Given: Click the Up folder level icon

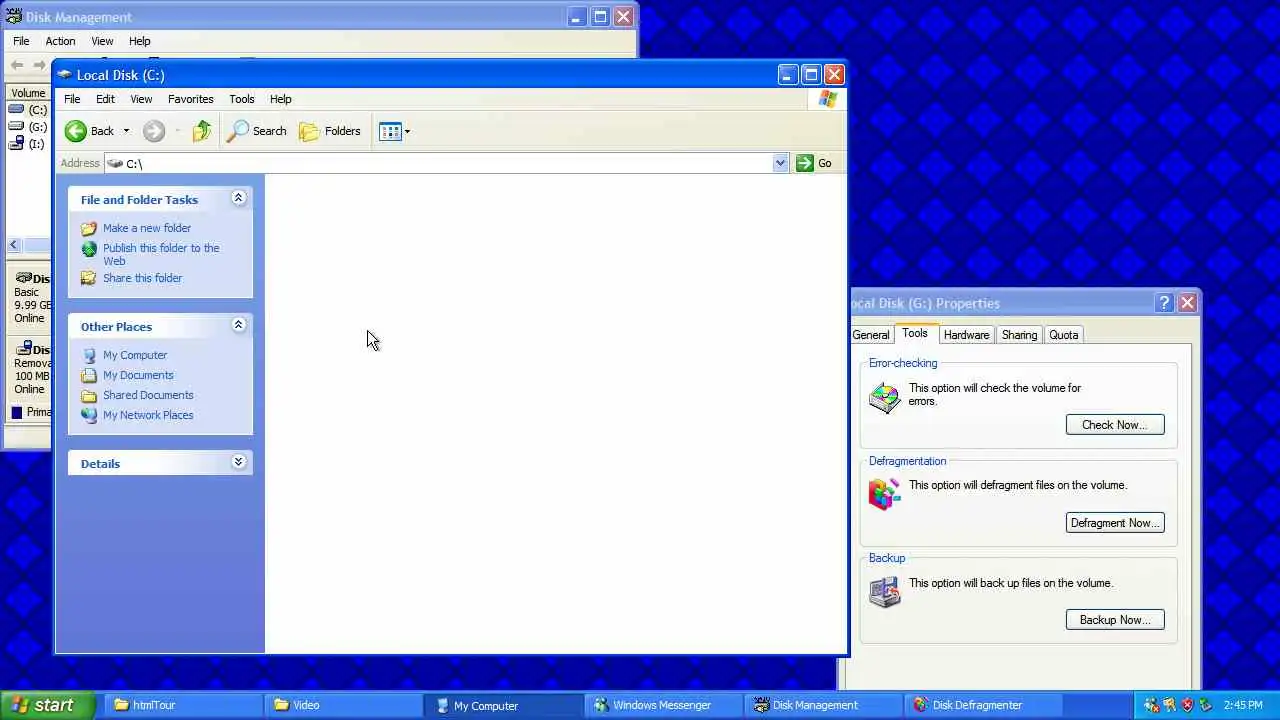Looking at the screenshot, I should pyautogui.click(x=202, y=131).
